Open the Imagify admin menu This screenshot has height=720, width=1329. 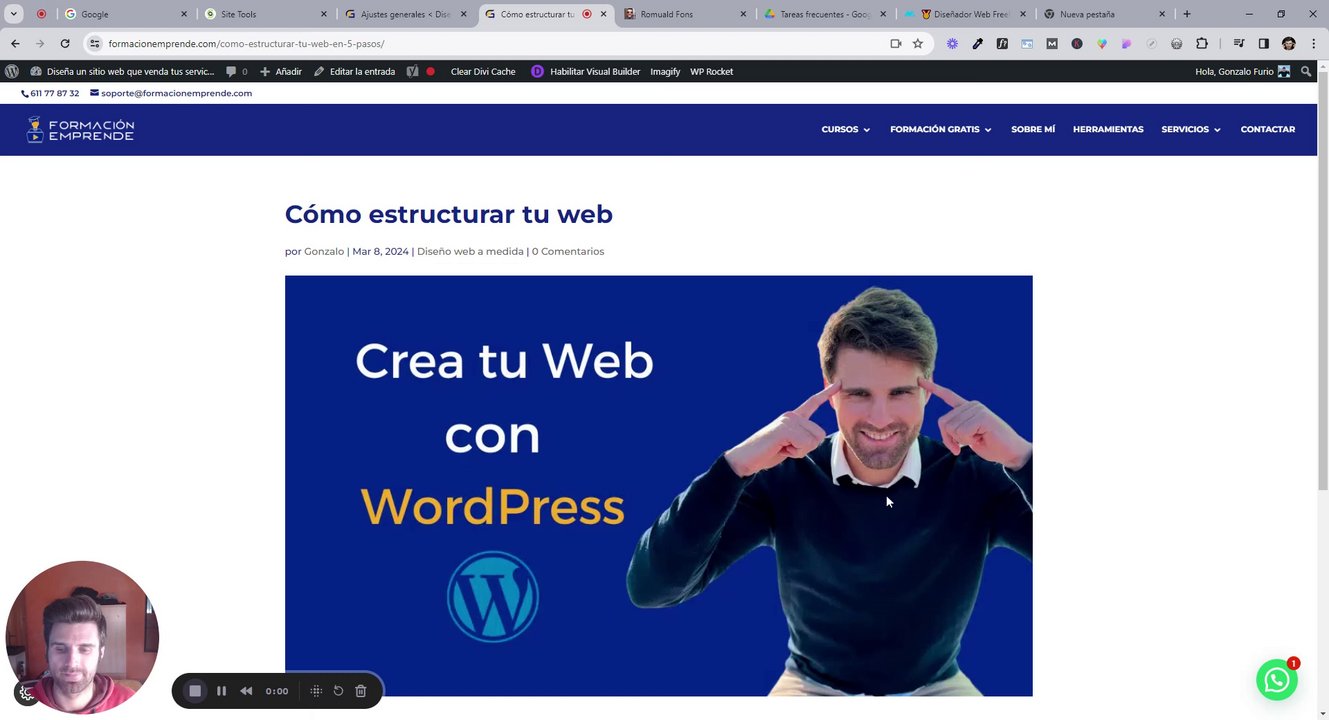[665, 72]
